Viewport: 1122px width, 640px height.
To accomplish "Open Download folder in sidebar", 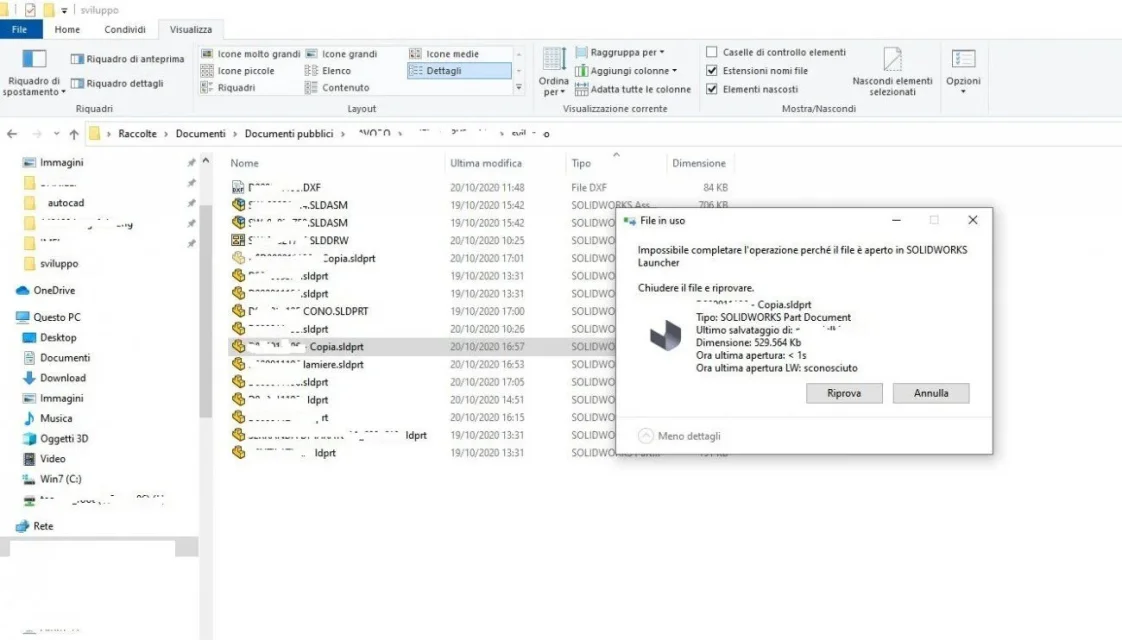I will click(62, 378).
